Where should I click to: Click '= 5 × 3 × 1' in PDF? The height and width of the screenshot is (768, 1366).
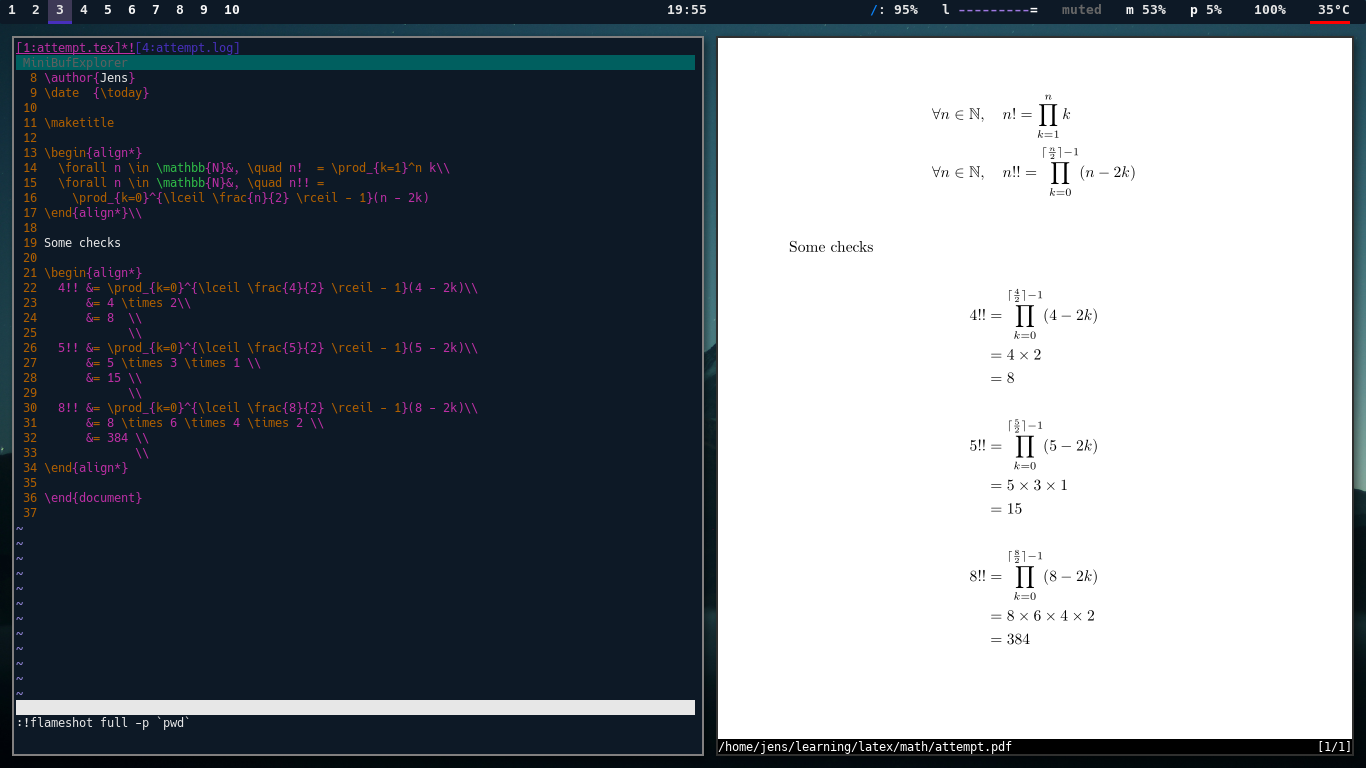pos(1029,485)
